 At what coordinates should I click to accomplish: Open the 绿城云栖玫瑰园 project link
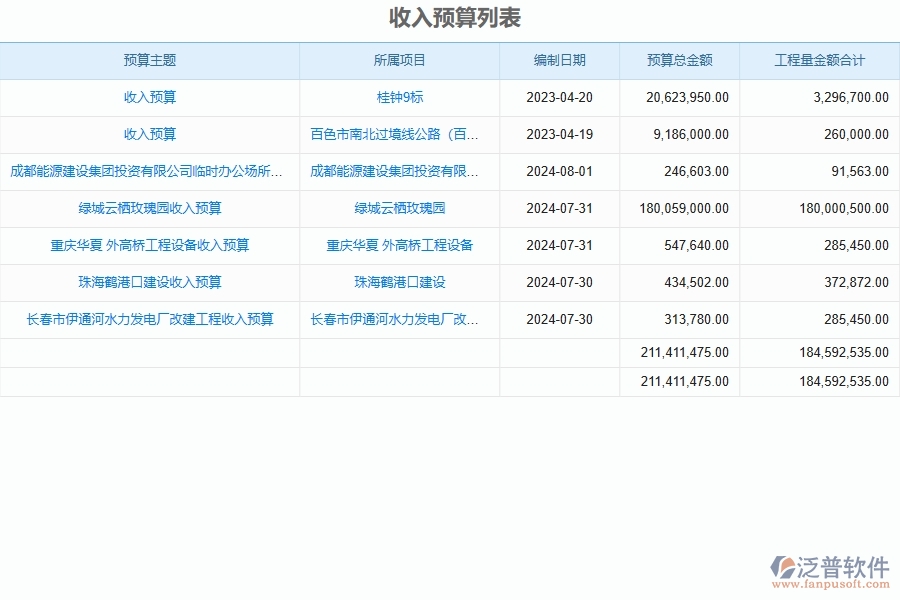point(399,208)
